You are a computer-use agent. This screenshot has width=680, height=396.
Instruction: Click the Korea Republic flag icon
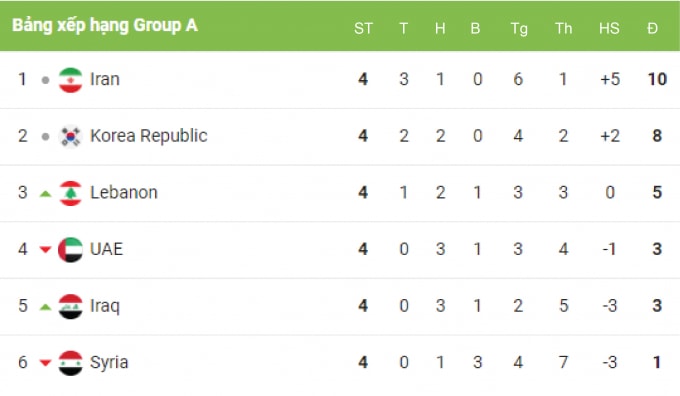tap(70, 137)
